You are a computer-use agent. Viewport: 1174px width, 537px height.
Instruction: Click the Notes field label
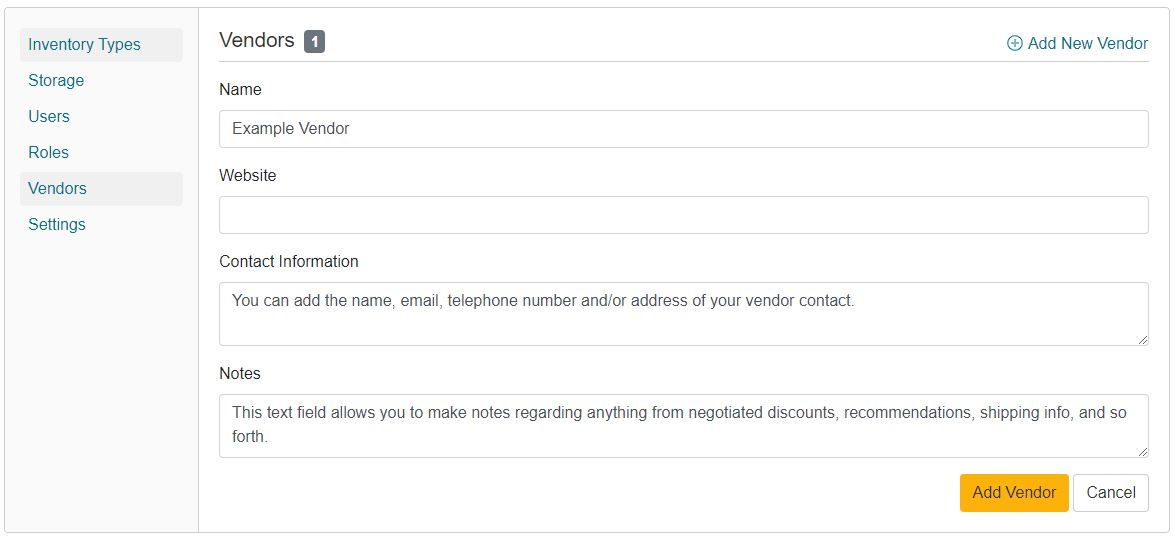(x=240, y=374)
